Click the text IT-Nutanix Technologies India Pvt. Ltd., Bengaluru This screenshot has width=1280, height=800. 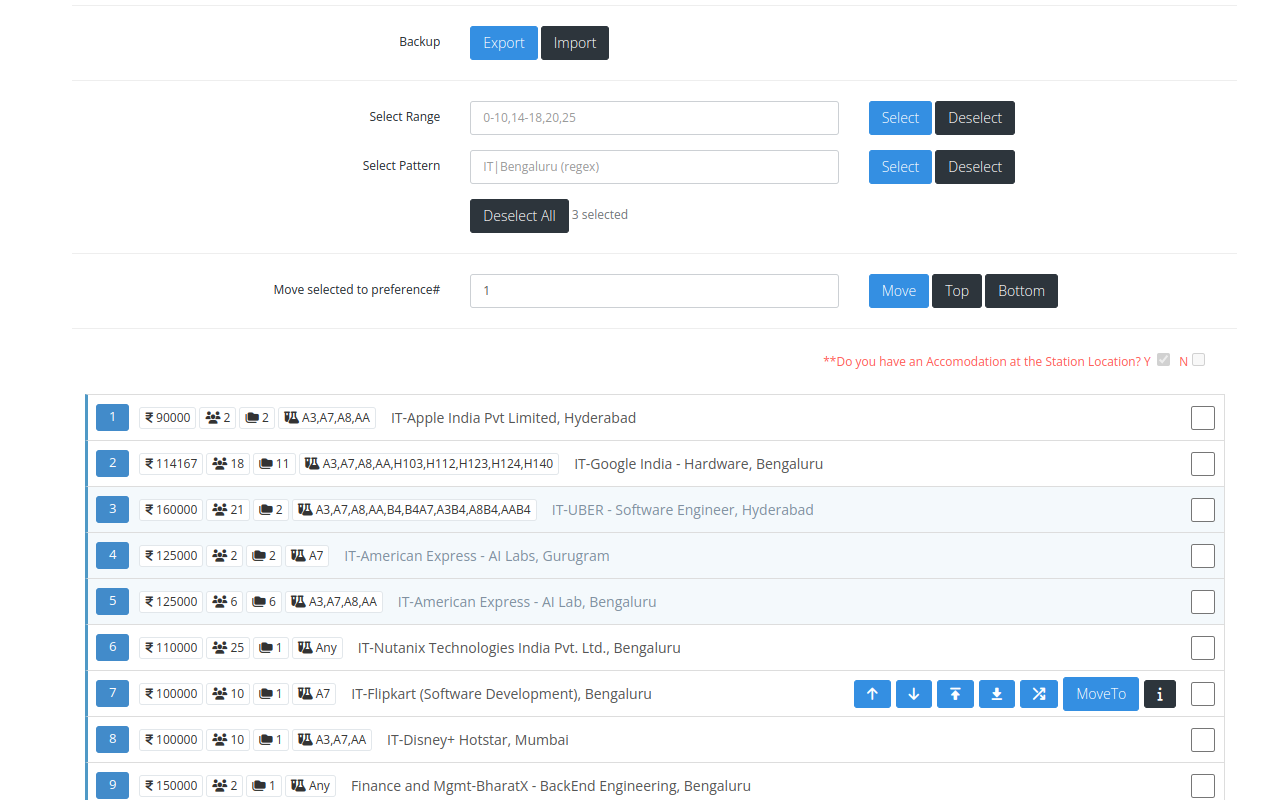519,648
